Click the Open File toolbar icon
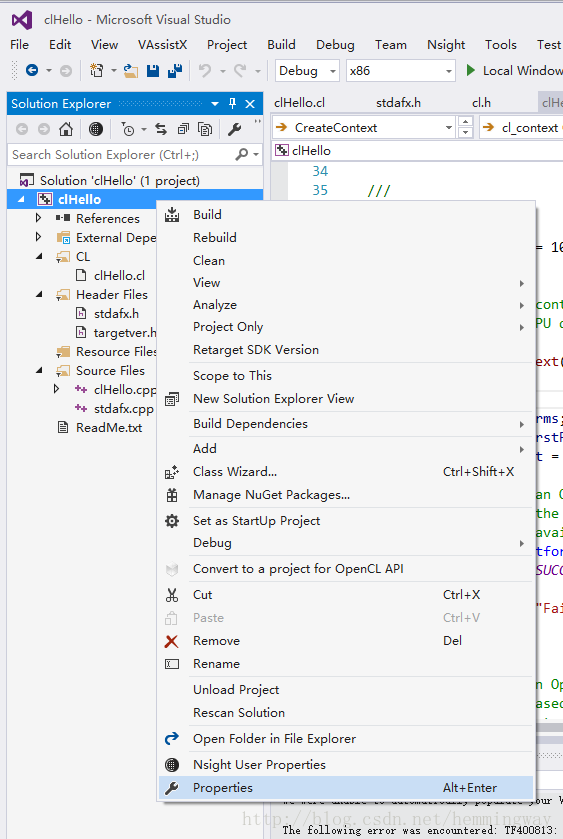The width and height of the screenshot is (563, 839). click(x=131, y=70)
